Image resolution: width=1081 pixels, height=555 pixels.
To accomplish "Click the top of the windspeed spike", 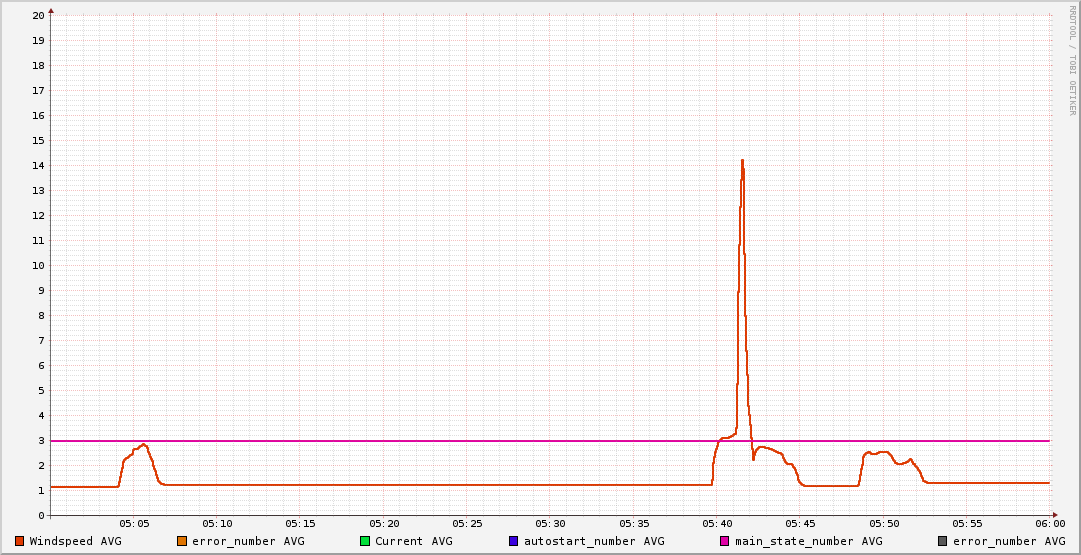I will click(x=742, y=160).
